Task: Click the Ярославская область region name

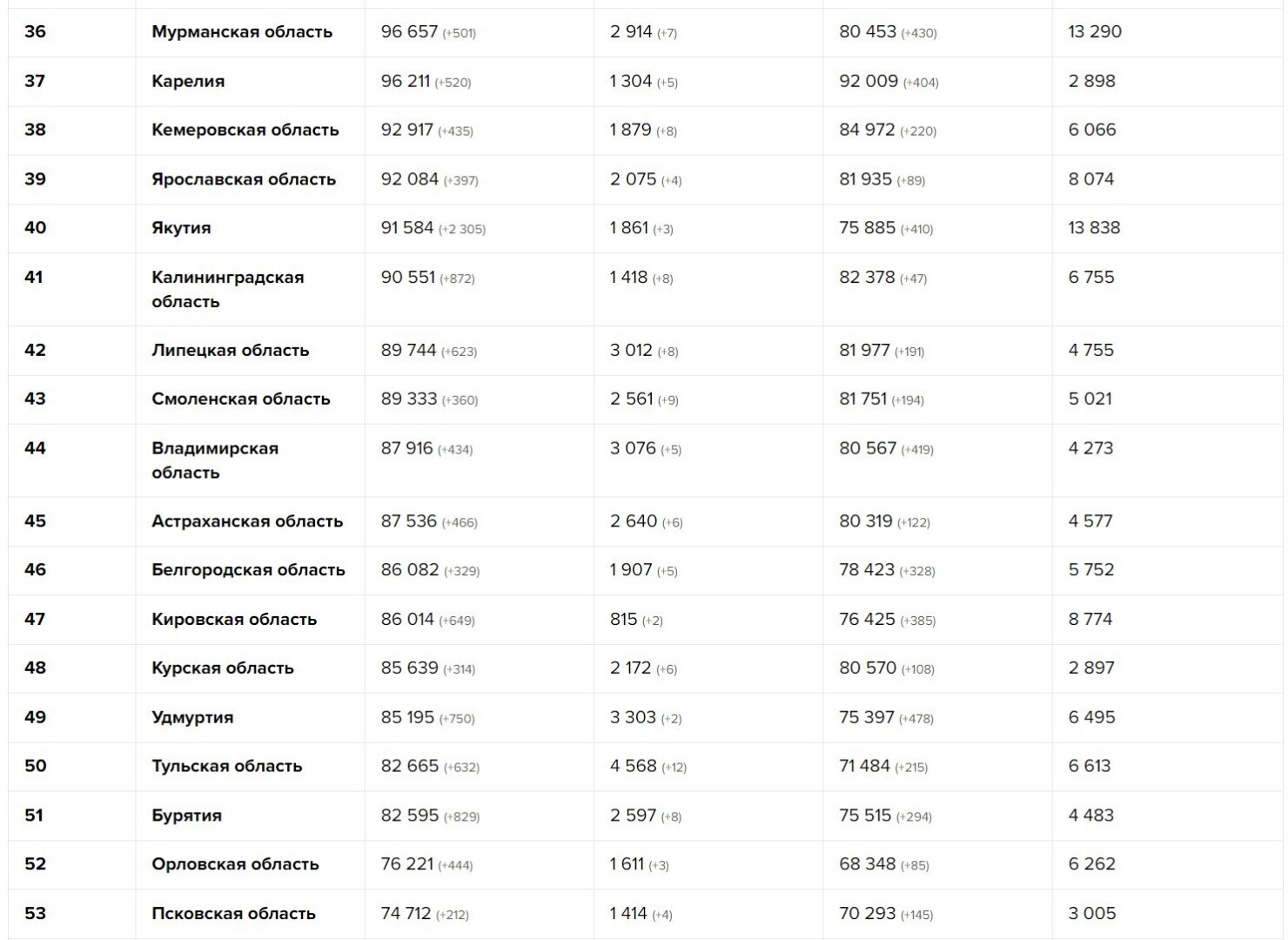Action: [244, 179]
